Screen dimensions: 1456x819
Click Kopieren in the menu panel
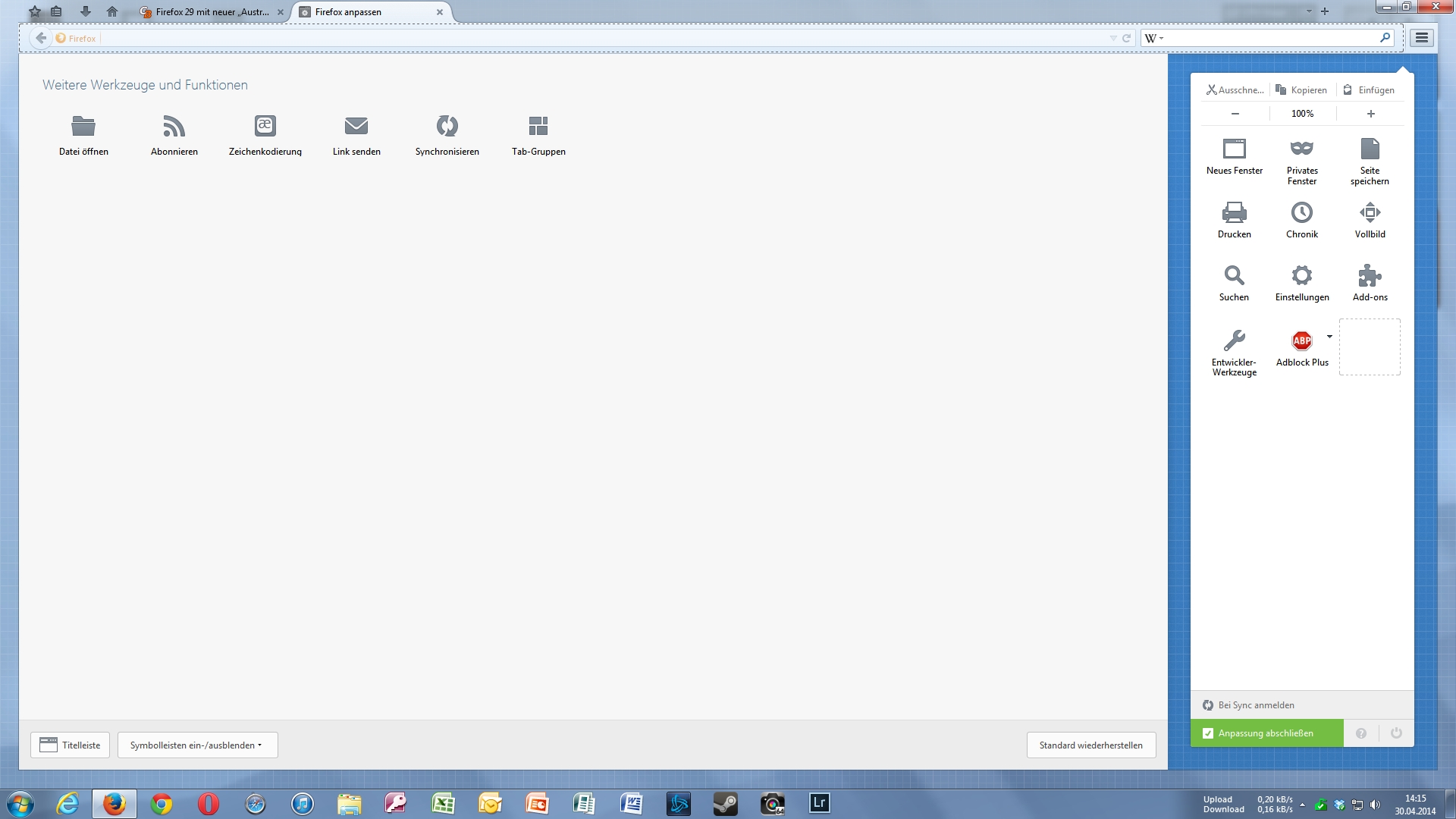(1301, 89)
